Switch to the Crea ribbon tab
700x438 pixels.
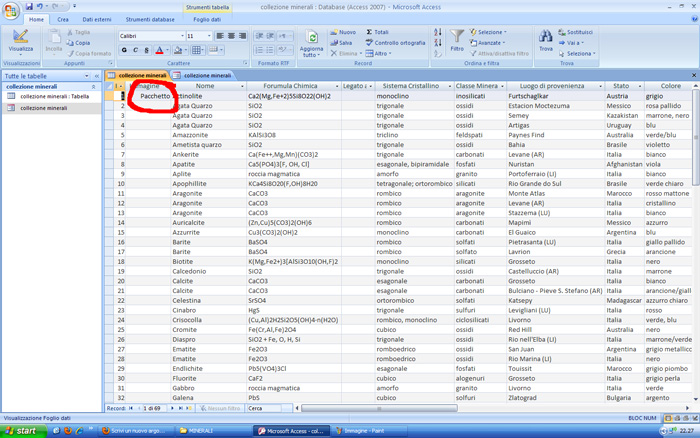63,20
